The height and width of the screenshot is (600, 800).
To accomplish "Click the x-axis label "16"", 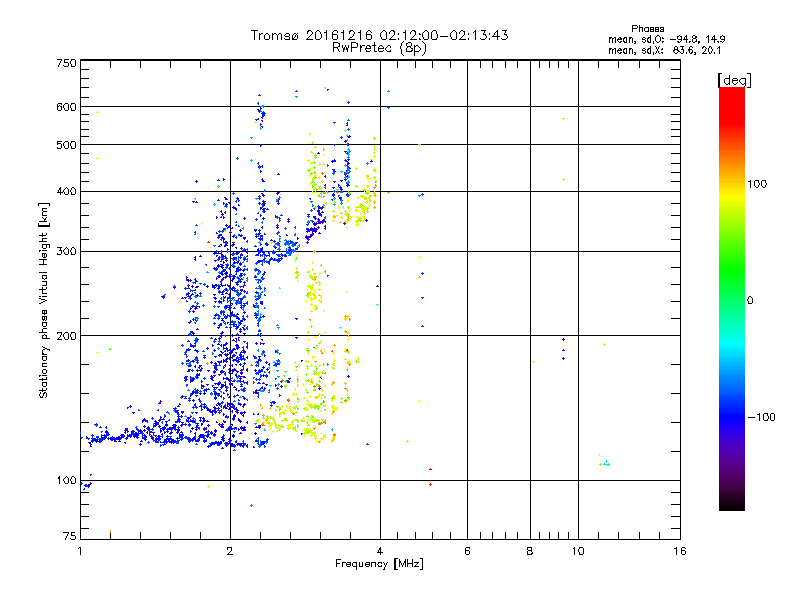I will click(x=680, y=551).
